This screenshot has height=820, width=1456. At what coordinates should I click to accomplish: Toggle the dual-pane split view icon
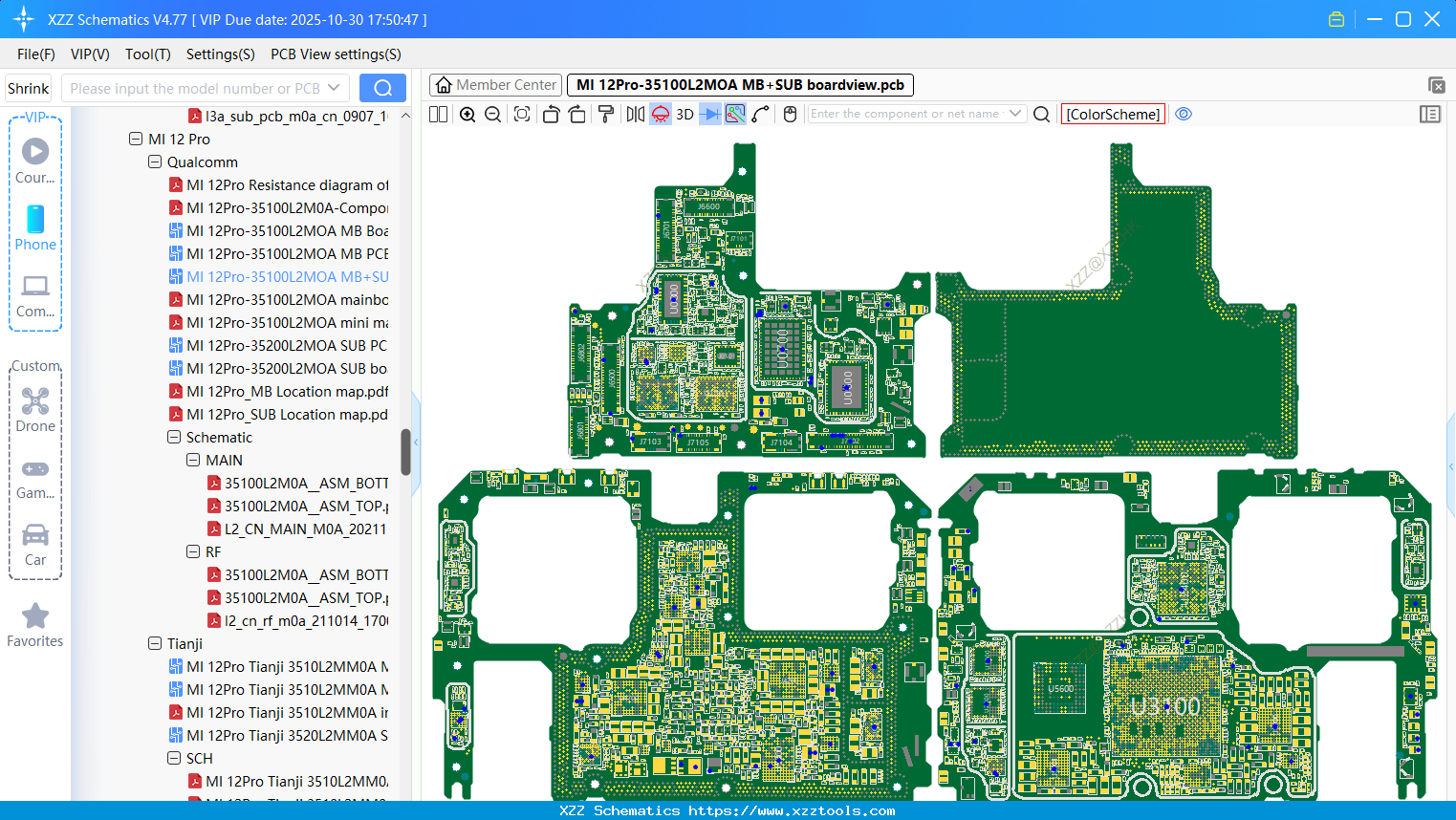(438, 114)
